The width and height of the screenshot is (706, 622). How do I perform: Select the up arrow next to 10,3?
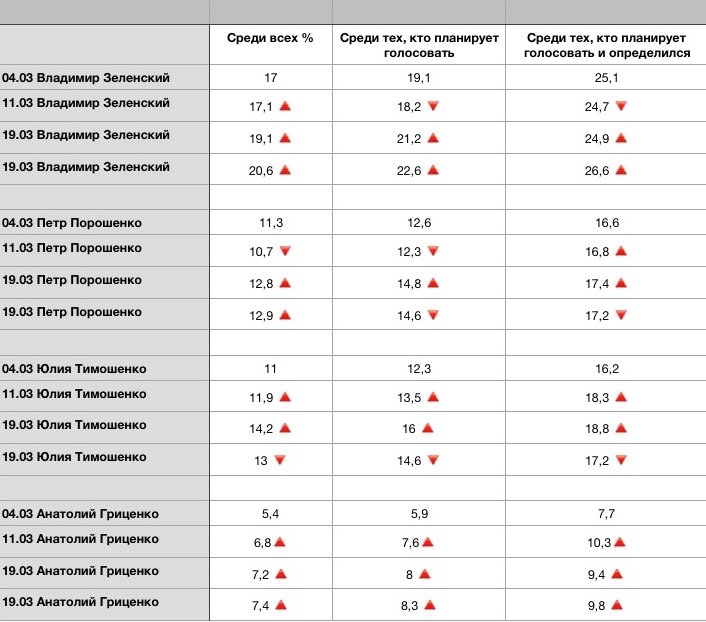point(620,542)
